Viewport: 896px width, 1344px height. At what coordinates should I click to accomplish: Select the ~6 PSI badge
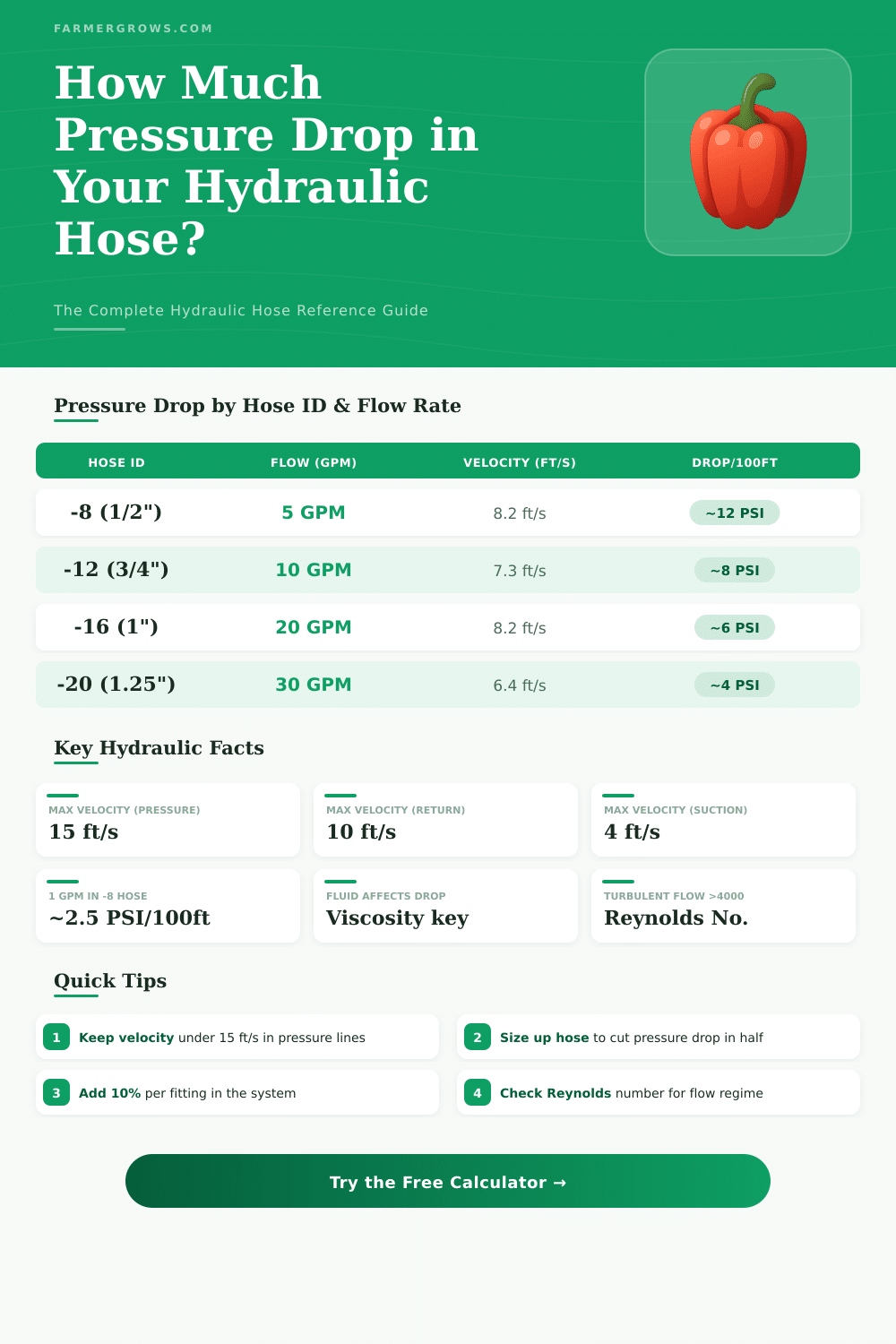[735, 627]
